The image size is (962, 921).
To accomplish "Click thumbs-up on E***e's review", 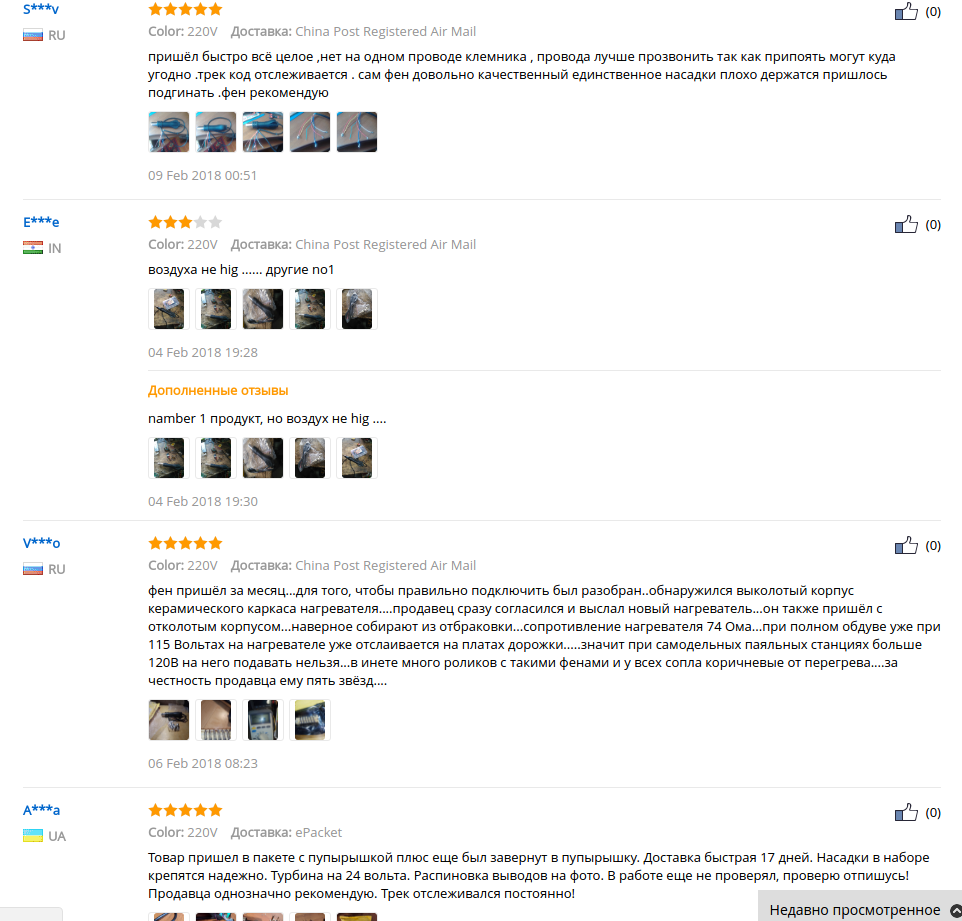I will (906, 224).
